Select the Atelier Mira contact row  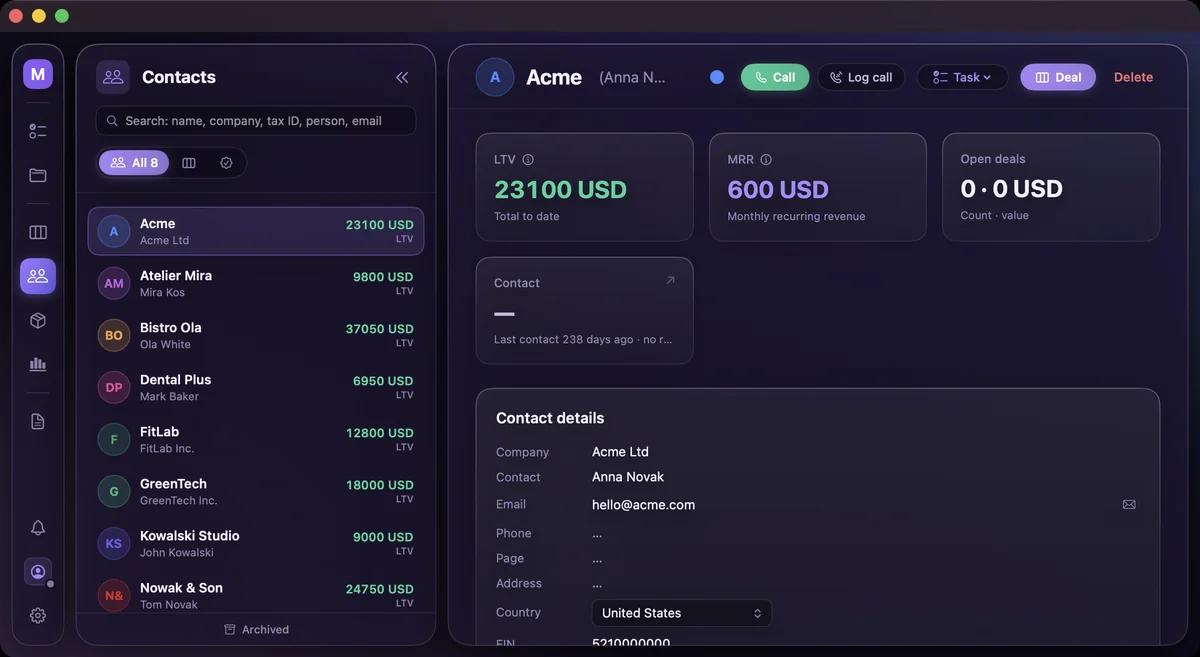coord(256,284)
